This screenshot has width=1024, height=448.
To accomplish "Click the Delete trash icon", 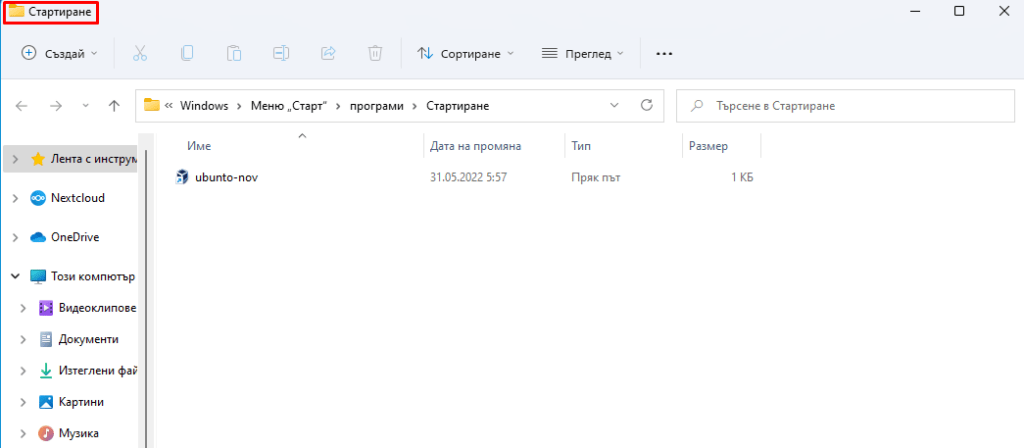I will 375,54.
